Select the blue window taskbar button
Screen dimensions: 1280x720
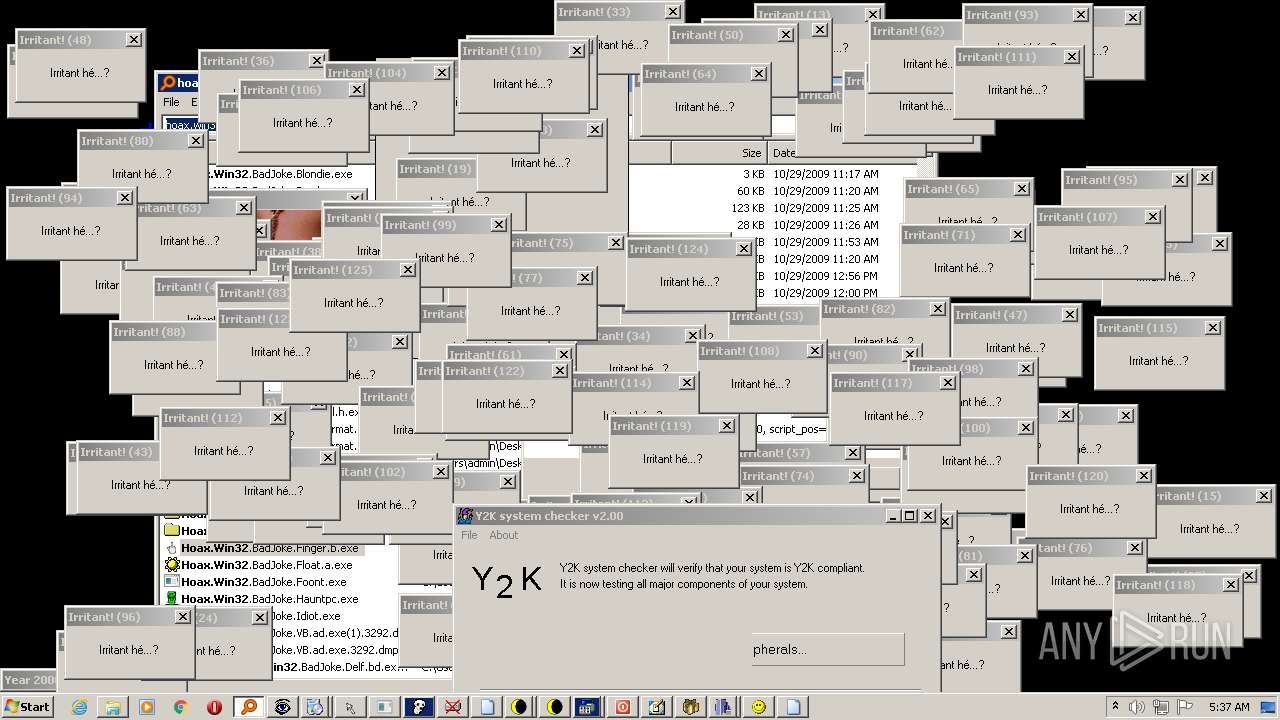587,706
